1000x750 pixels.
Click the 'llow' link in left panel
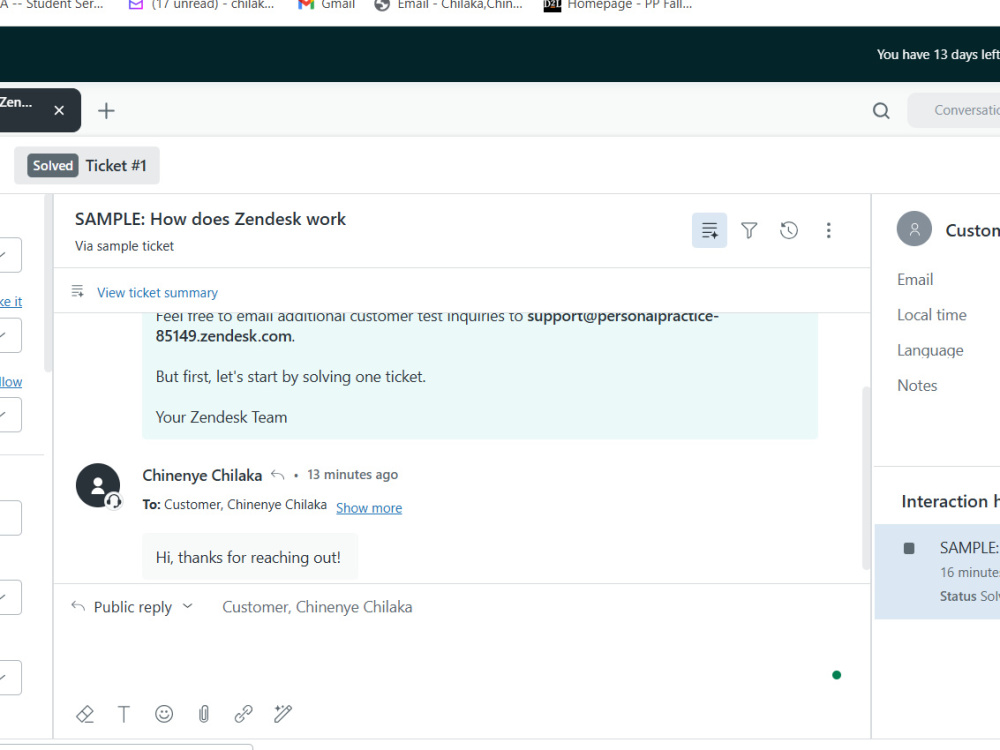(11, 382)
